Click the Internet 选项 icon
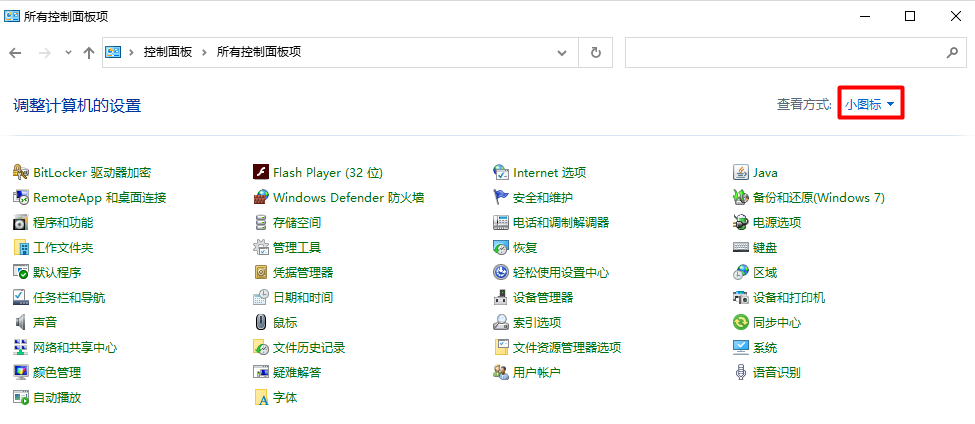 coord(501,172)
